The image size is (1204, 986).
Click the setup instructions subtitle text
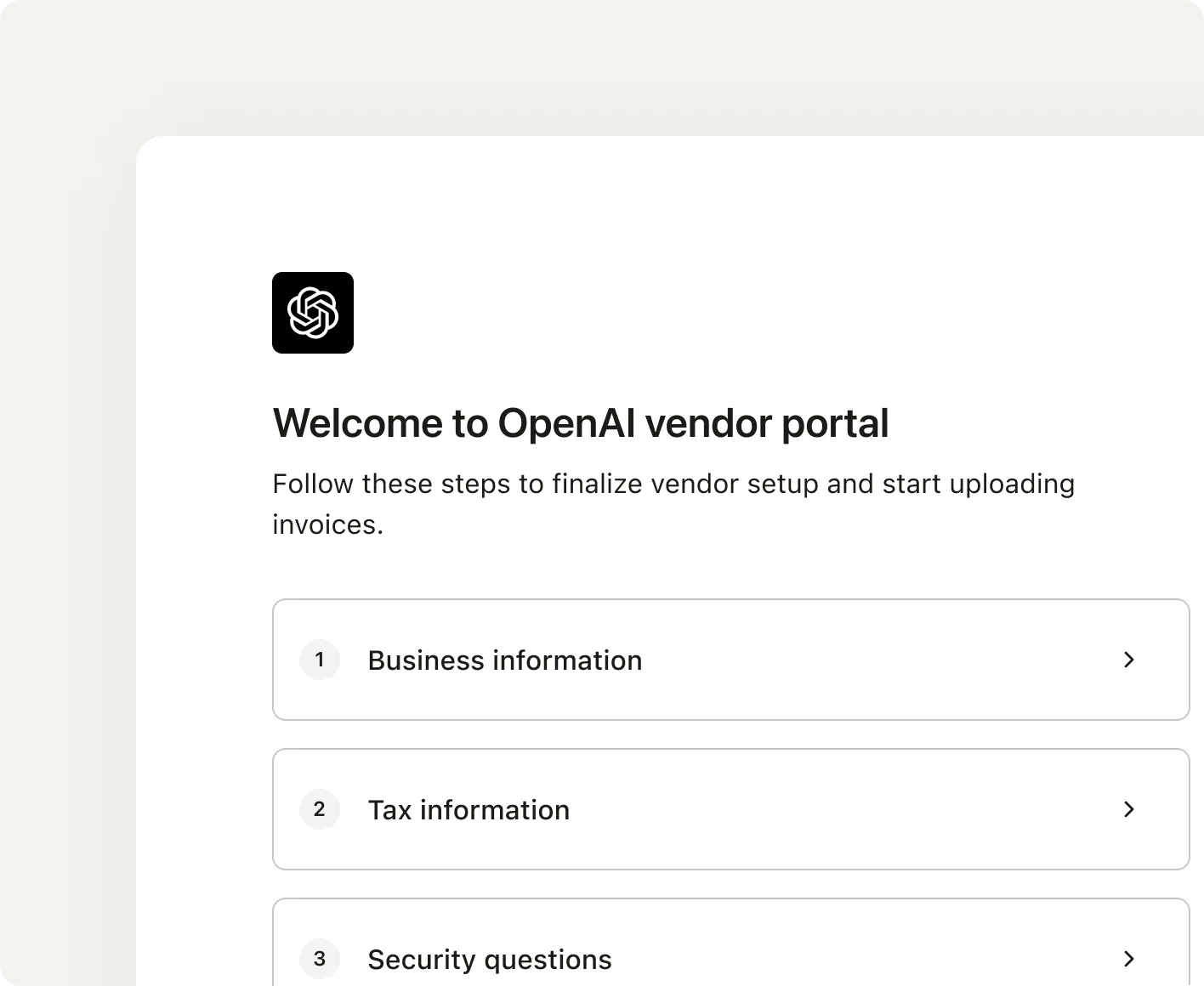point(673,503)
